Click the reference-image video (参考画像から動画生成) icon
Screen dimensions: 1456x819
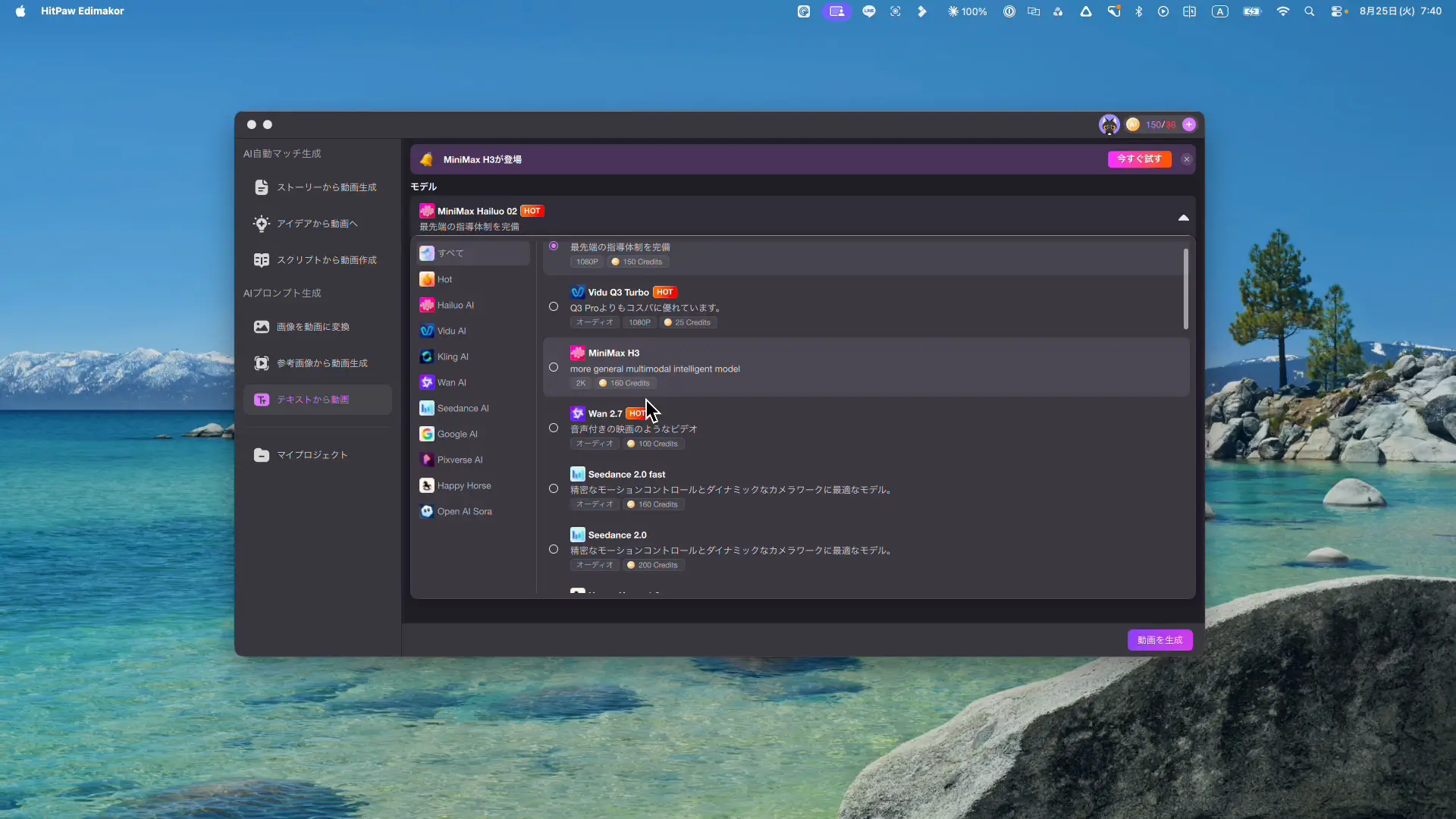(262, 363)
